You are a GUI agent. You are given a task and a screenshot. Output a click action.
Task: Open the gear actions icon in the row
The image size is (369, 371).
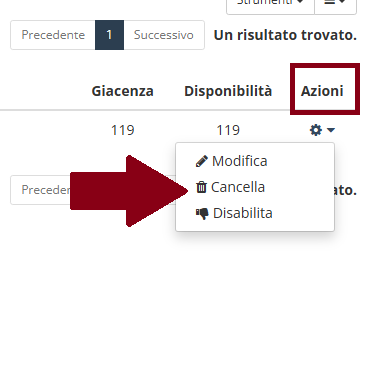click(316, 130)
